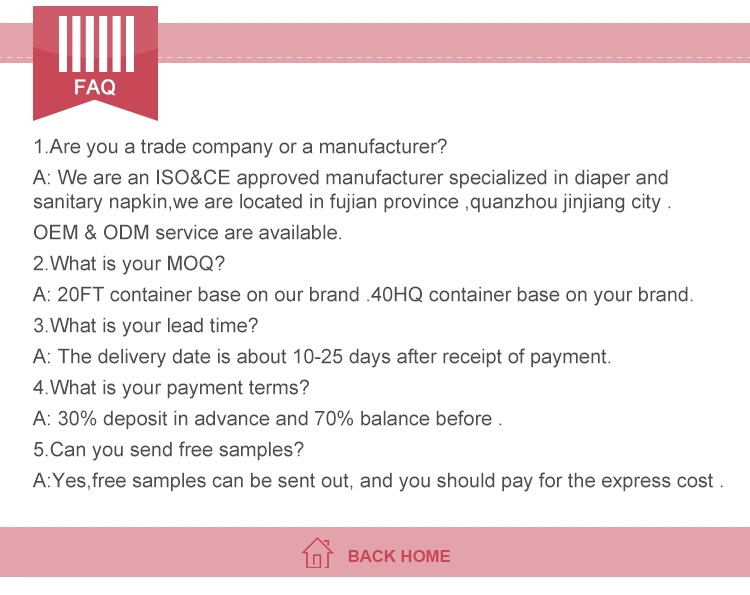Click the FAQ ribbon banner
Viewport: 750px width, 595px height.
(95, 63)
